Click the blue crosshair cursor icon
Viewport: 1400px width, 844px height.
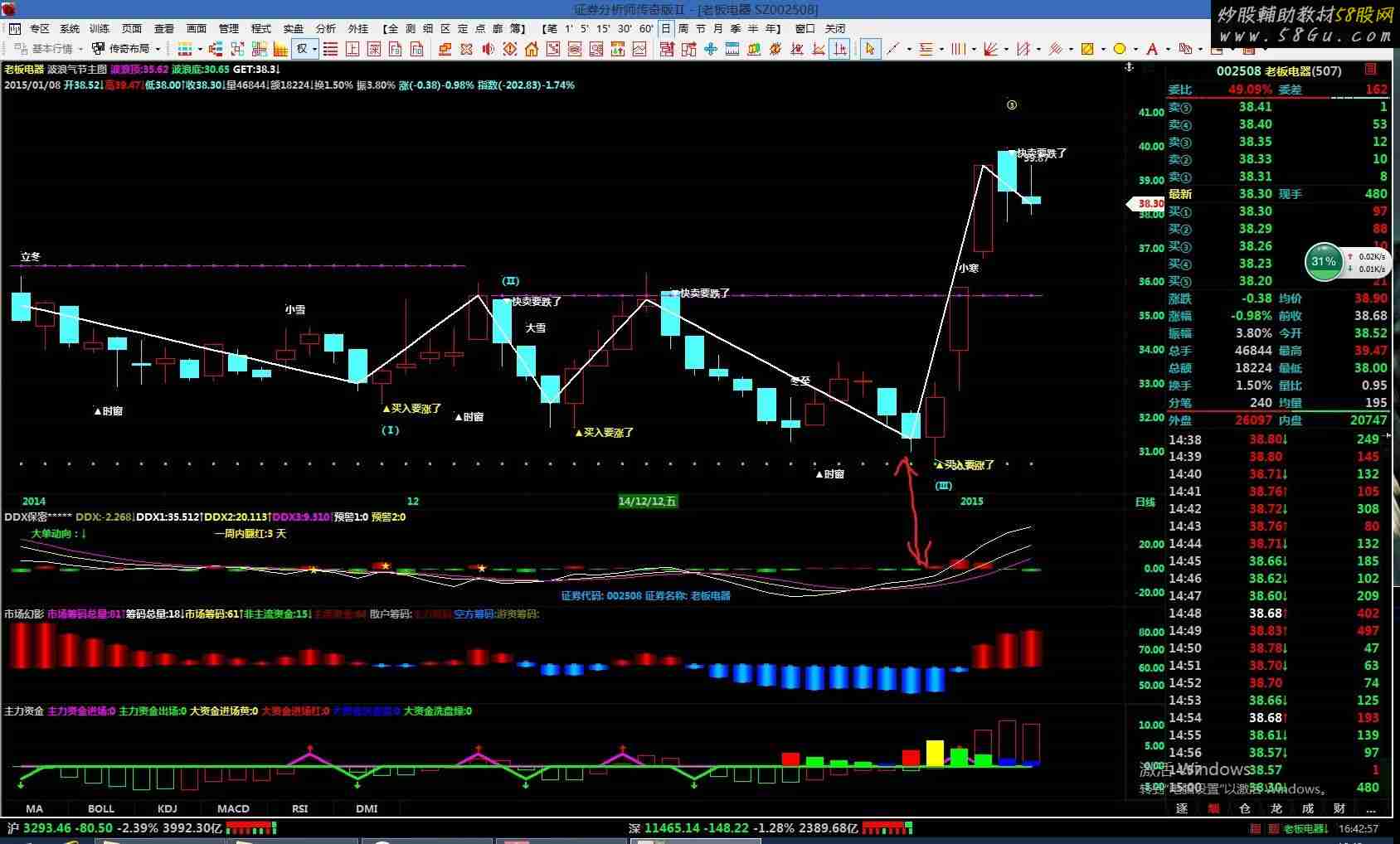(x=711, y=49)
